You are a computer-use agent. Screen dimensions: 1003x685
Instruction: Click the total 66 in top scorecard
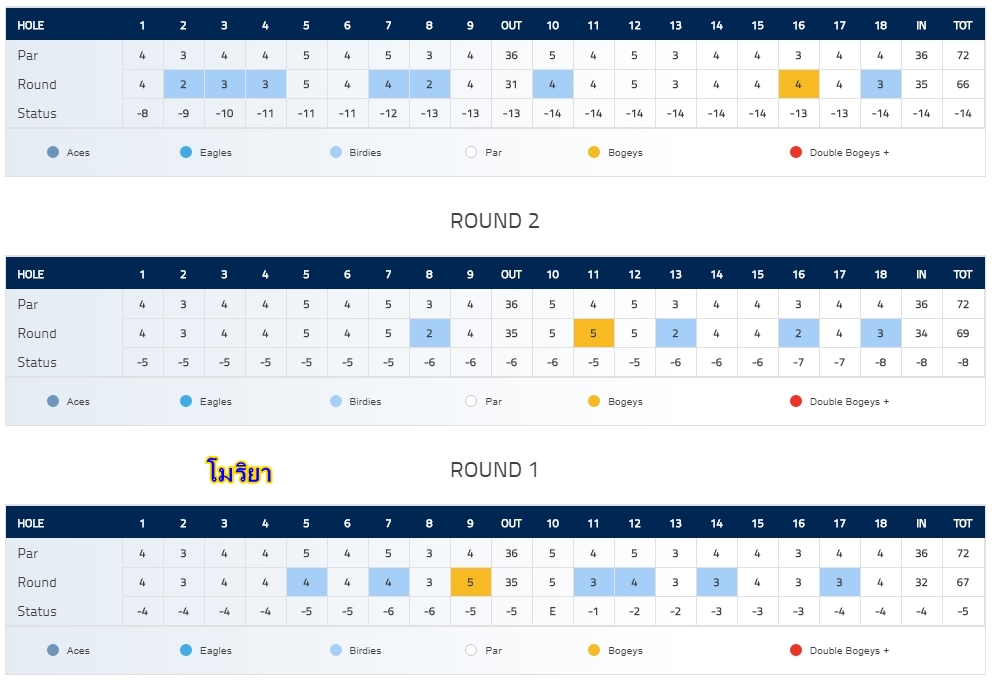coord(963,84)
